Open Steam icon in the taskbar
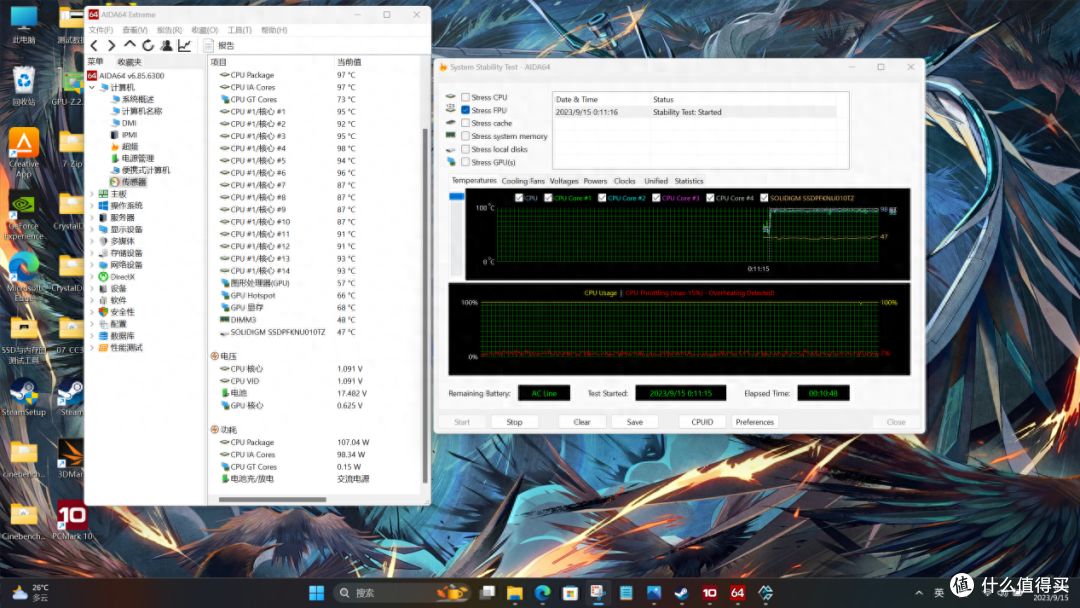The height and width of the screenshot is (608, 1080). 681,592
